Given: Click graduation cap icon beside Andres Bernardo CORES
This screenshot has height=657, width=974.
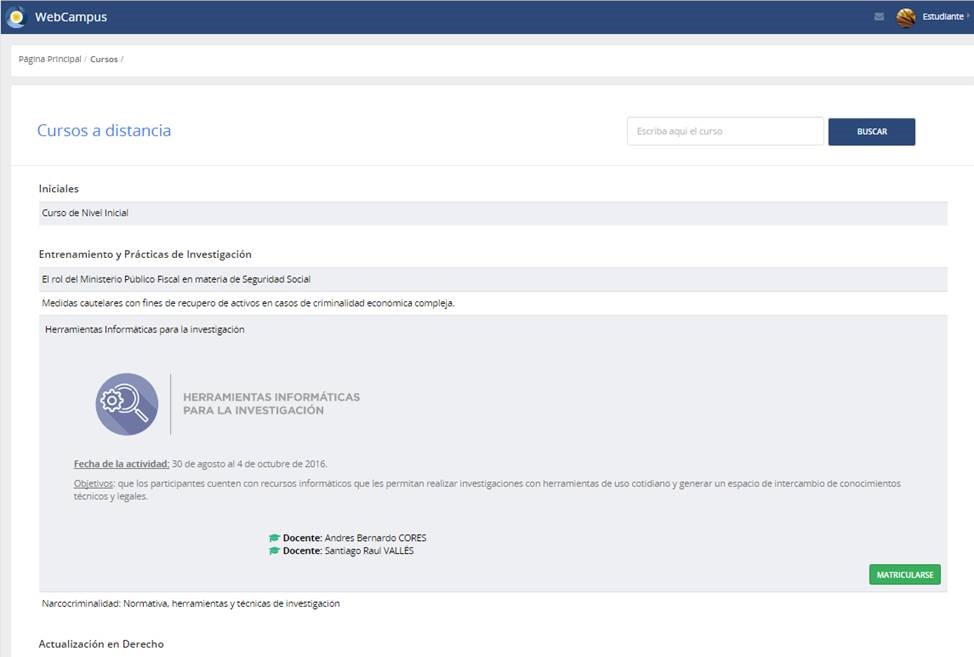Looking at the screenshot, I should click(274, 538).
